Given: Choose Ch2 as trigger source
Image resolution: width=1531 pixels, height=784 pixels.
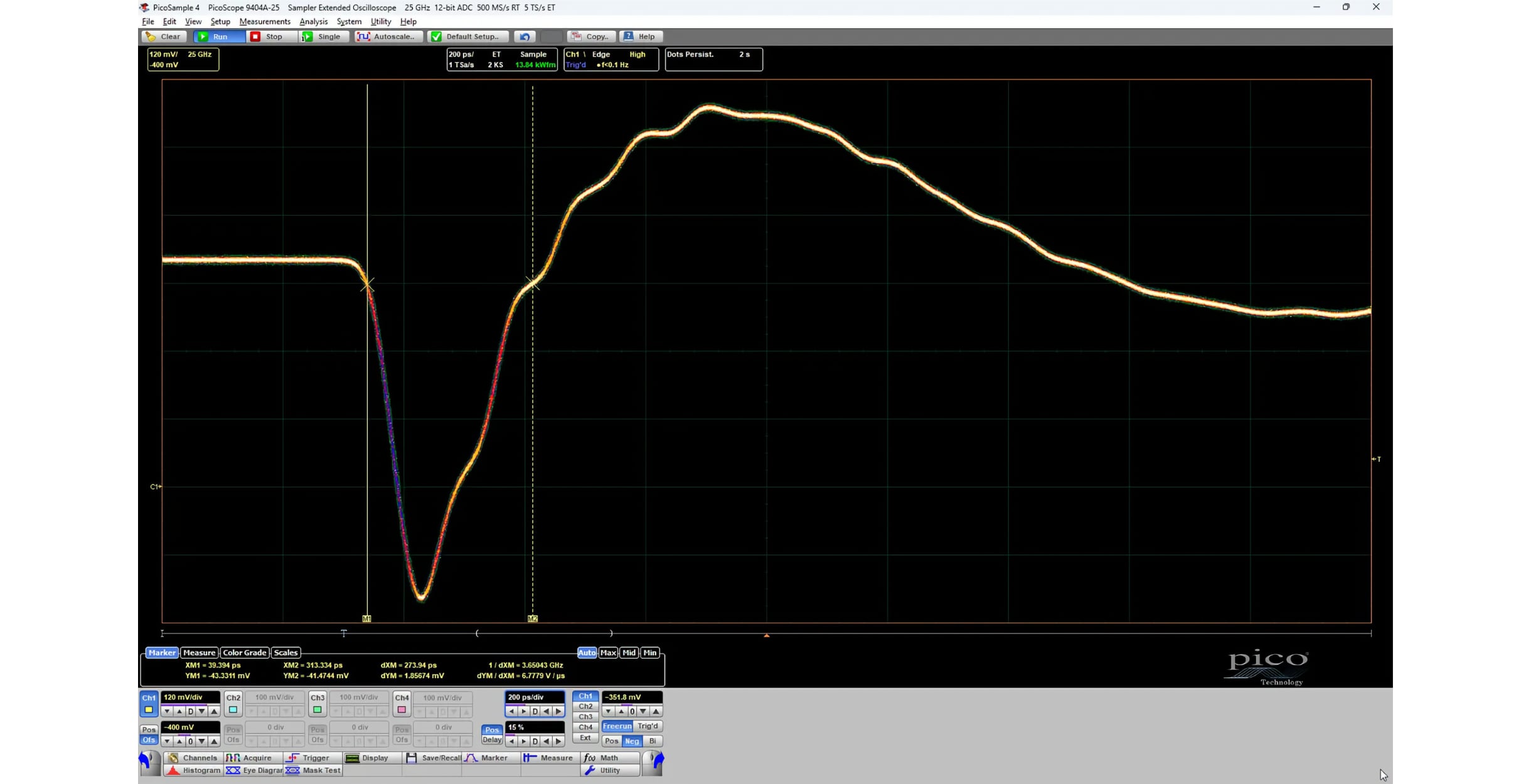Looking at the screenshot, I should [x=585, y=706].
